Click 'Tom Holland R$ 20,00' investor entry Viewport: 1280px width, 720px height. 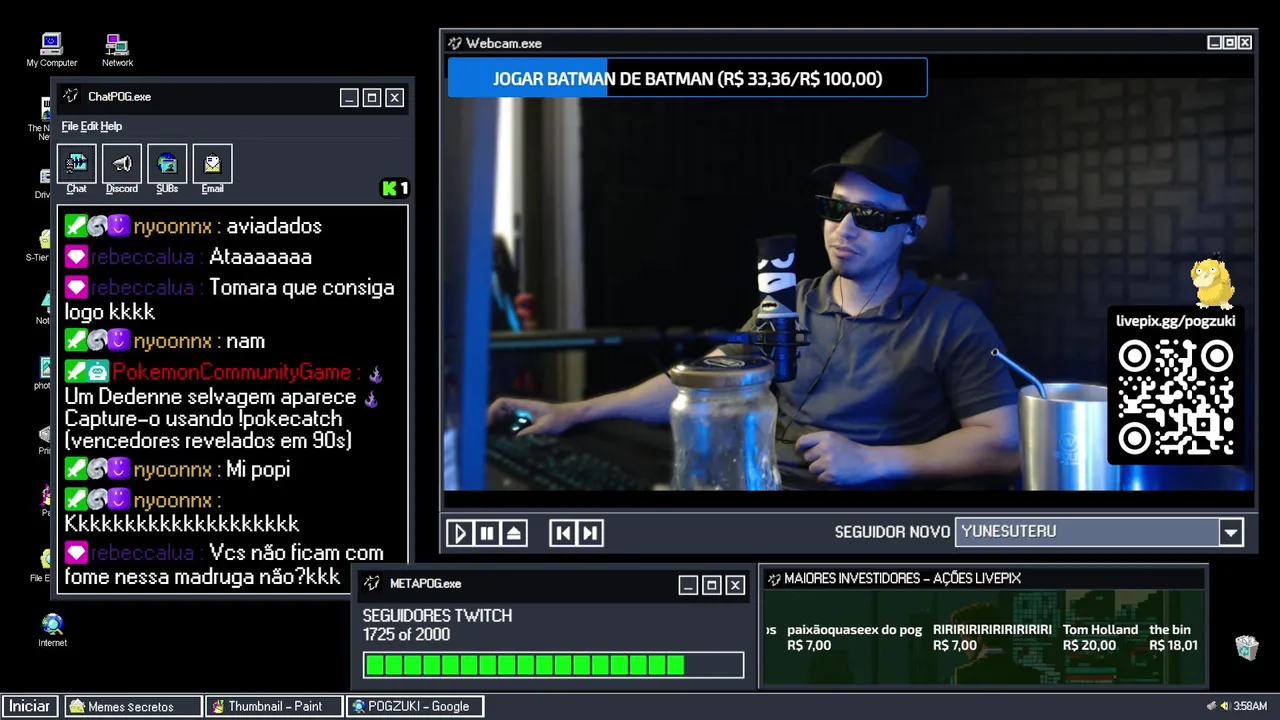point(1100,637)
